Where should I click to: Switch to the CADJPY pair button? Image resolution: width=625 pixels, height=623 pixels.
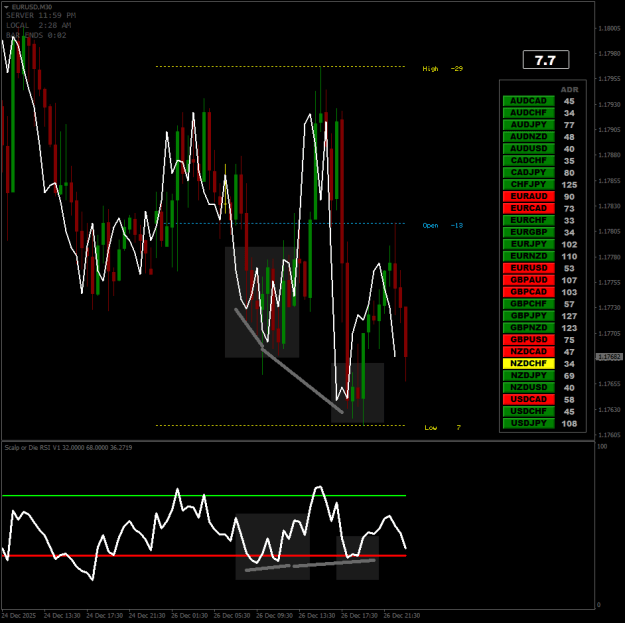[x=529, y=173]
